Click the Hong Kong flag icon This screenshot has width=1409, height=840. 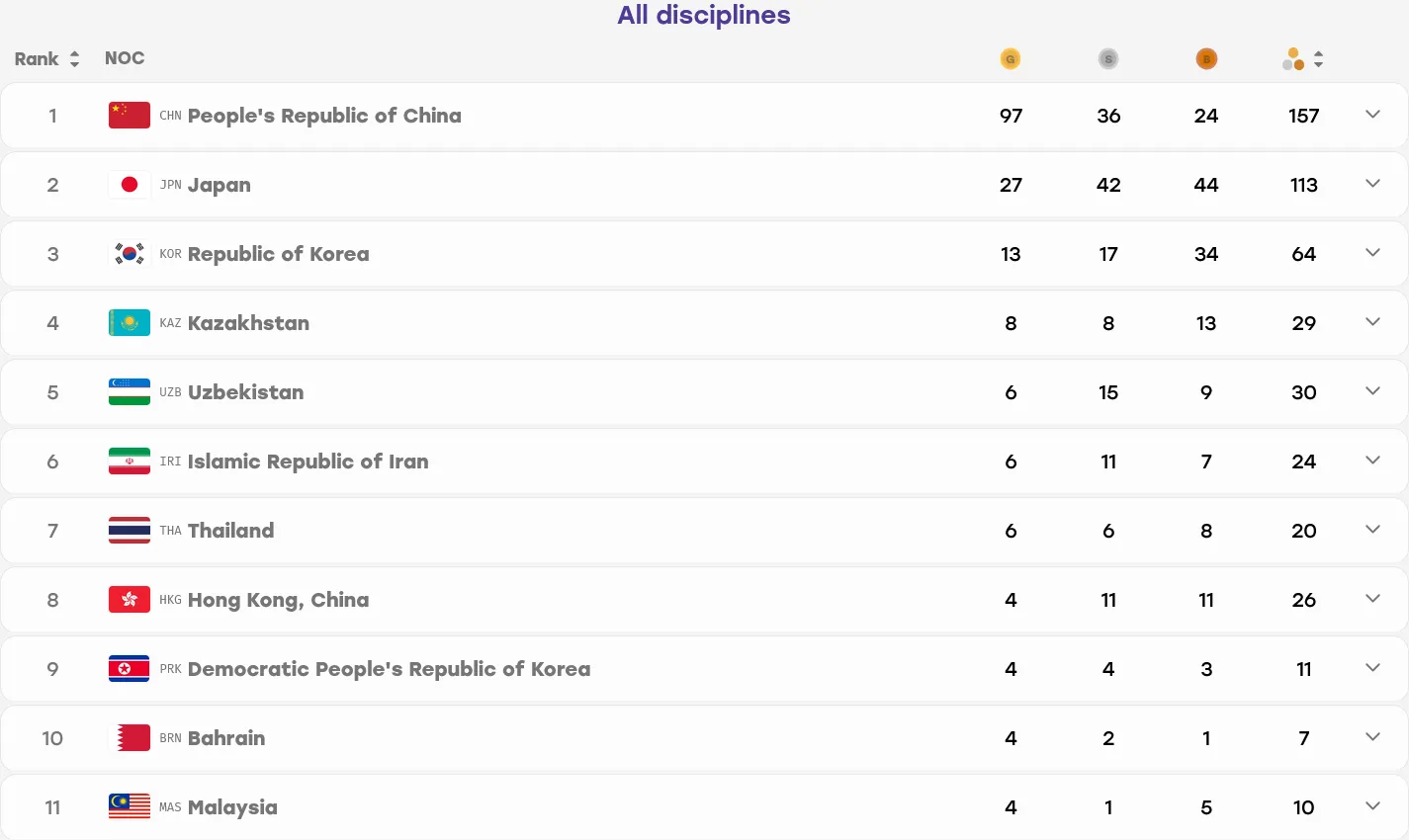point(130,600)
